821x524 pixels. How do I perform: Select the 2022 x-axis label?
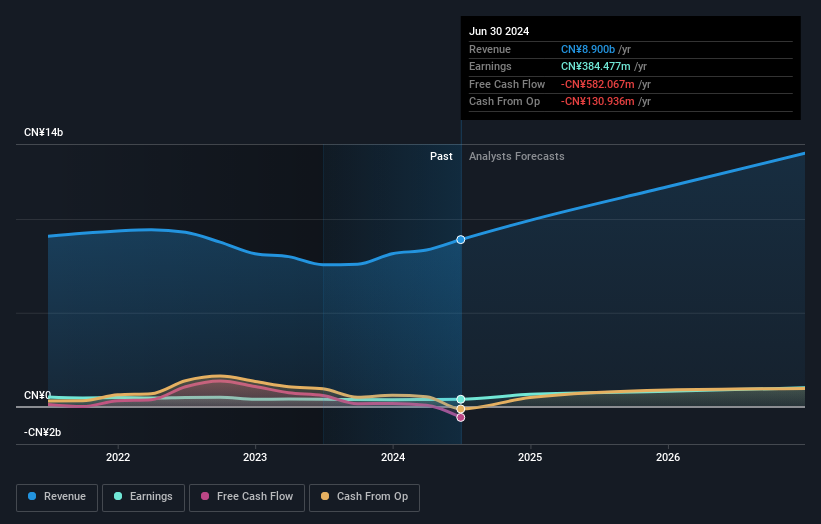coord(118,458)
